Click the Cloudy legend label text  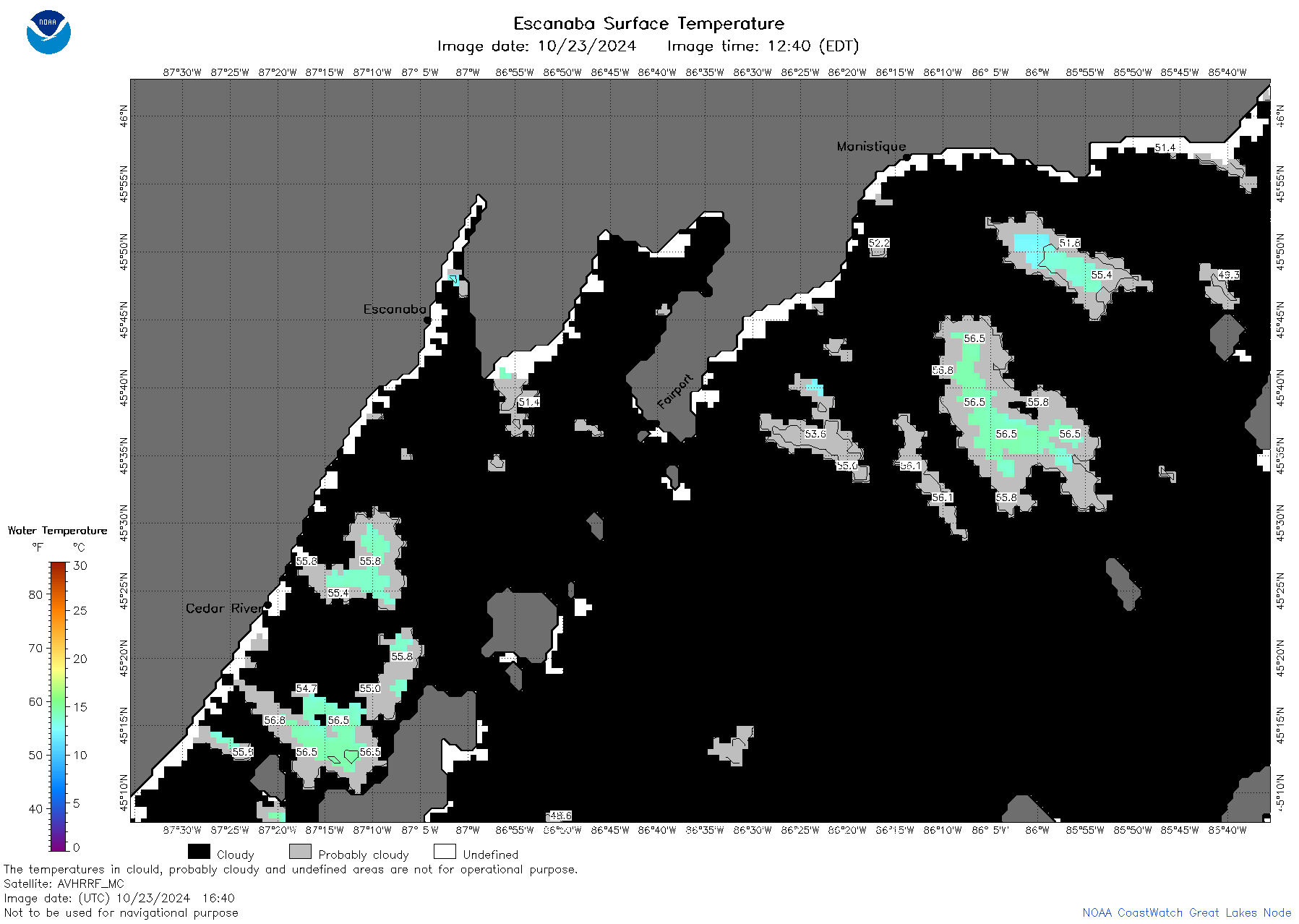point(236,855)
